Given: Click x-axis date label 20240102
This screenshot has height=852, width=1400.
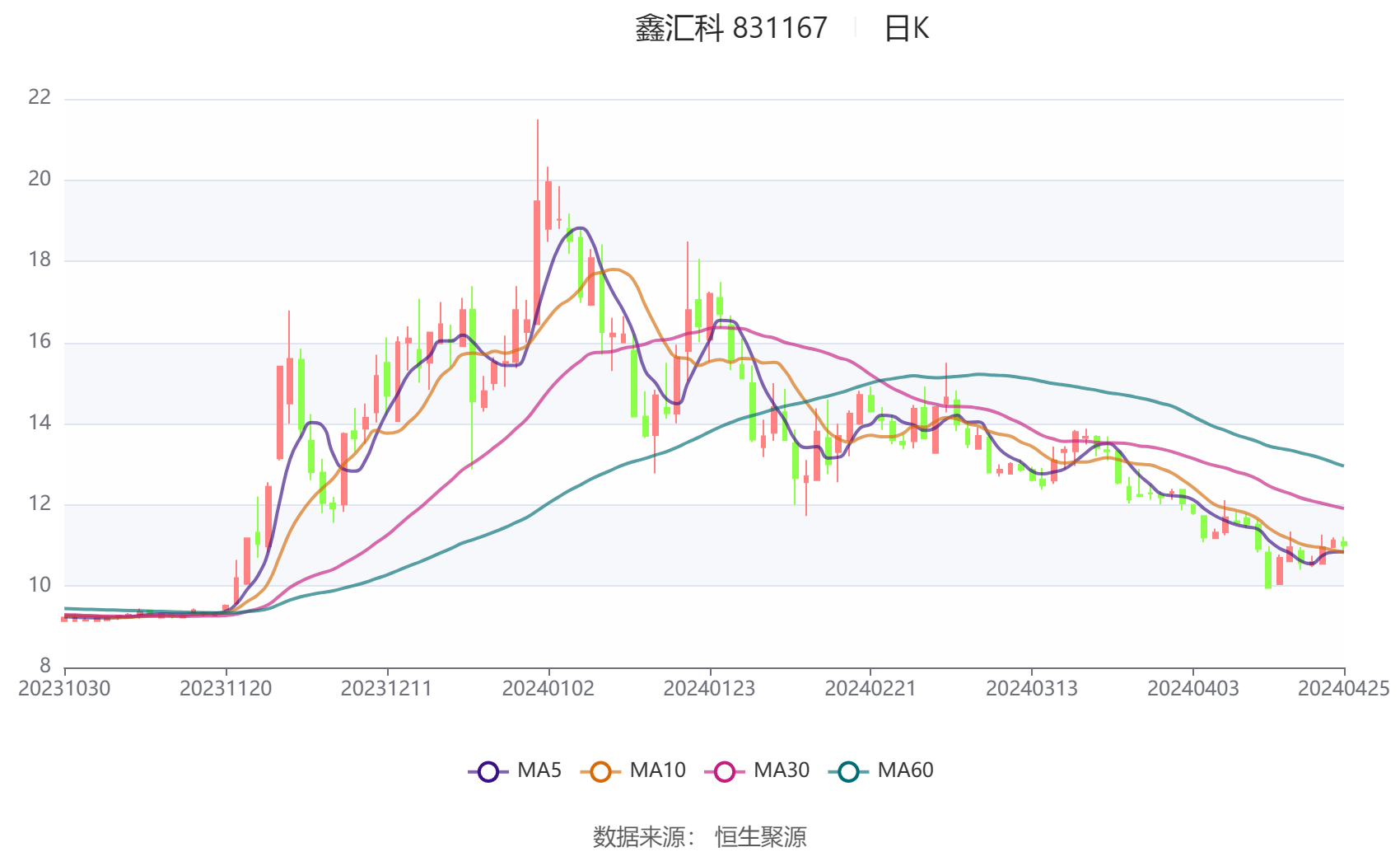Looking at the screenshot, I should [548, 689].
